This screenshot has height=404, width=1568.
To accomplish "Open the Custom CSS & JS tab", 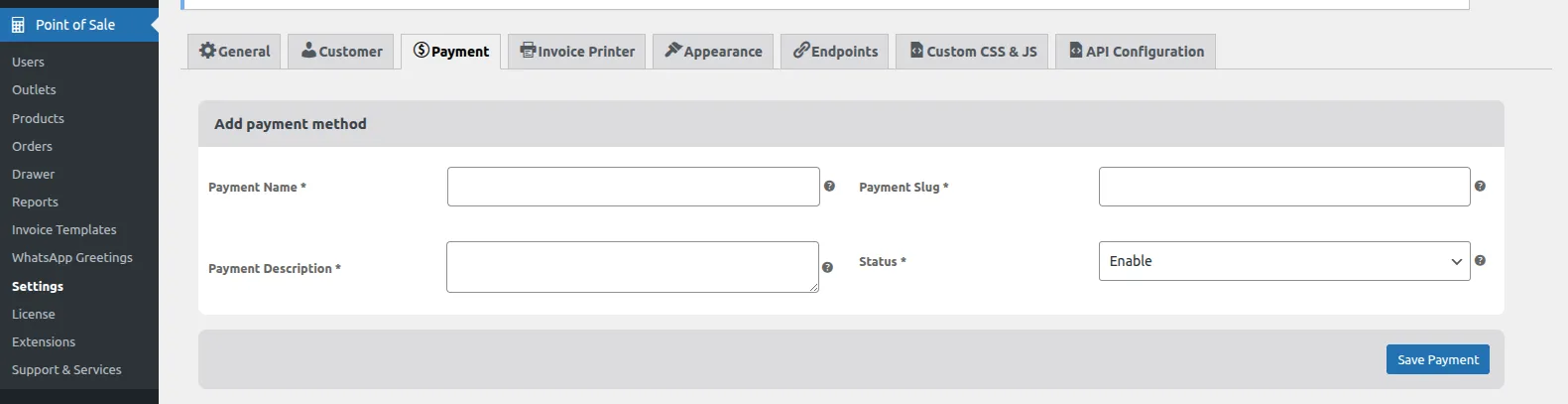I will (x=972, y=52).
